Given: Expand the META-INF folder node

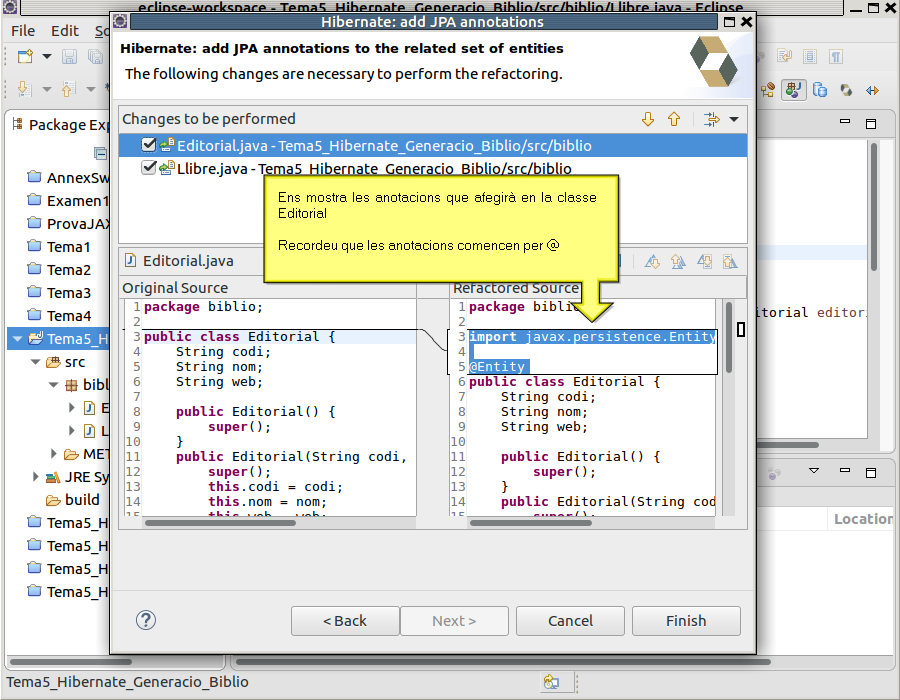Looking at the screenshot, I should click(x=53, y=454).
